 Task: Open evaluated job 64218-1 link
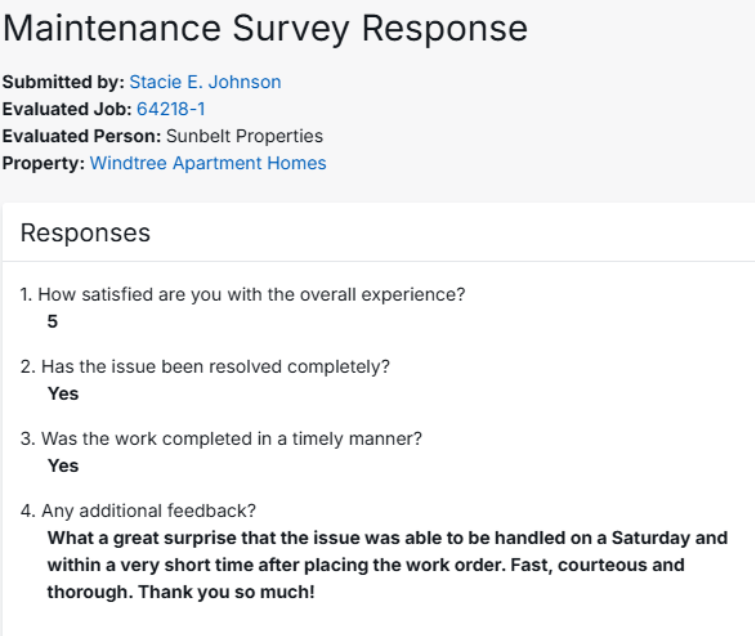coord(170,109)
